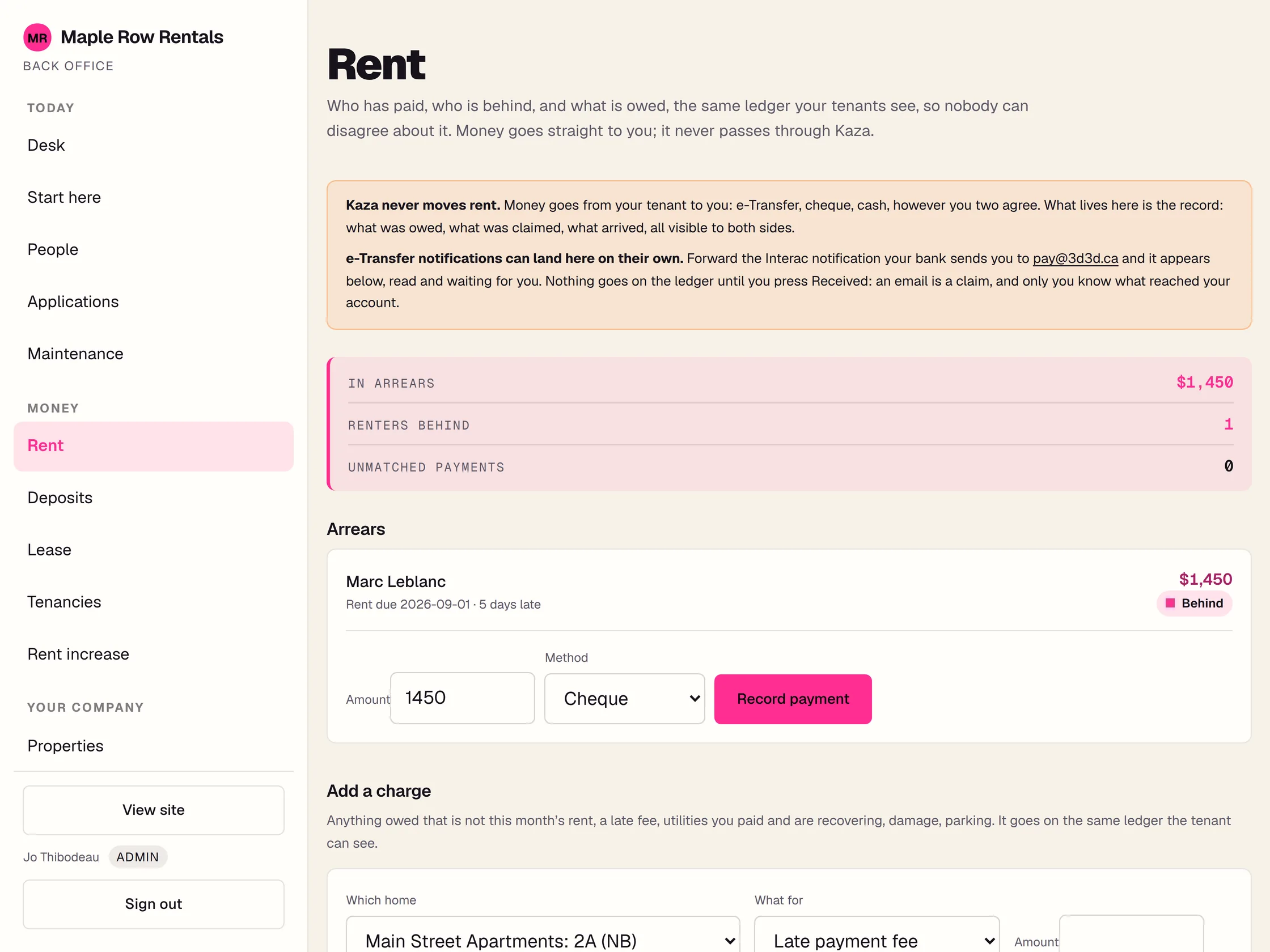Go to Lease page
The width and height of the screenshot is (1270, 952).
coord(153,550)
